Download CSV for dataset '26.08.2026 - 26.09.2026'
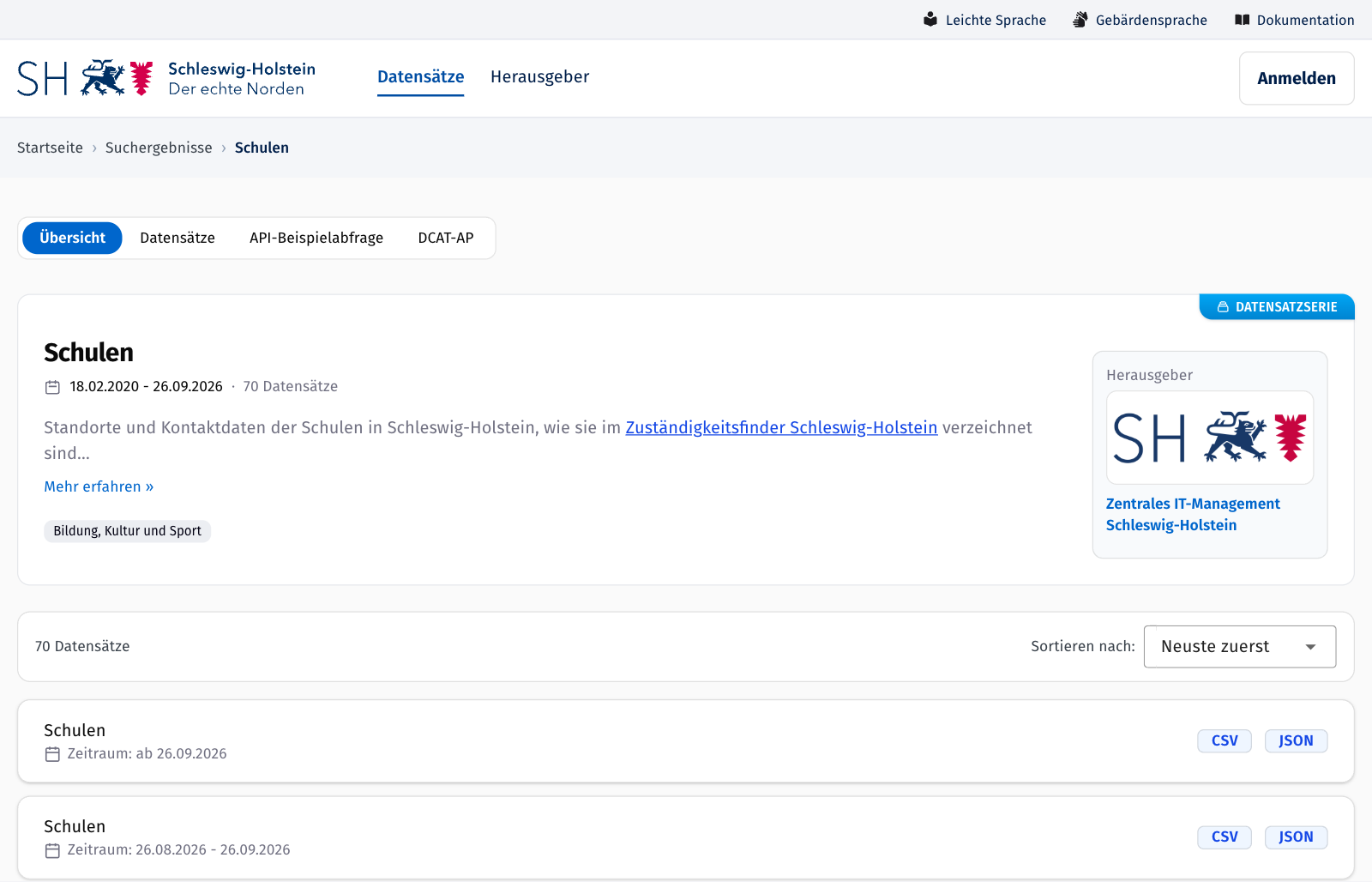Screen dimensions: 1372x882 (x=1225, y=837)
